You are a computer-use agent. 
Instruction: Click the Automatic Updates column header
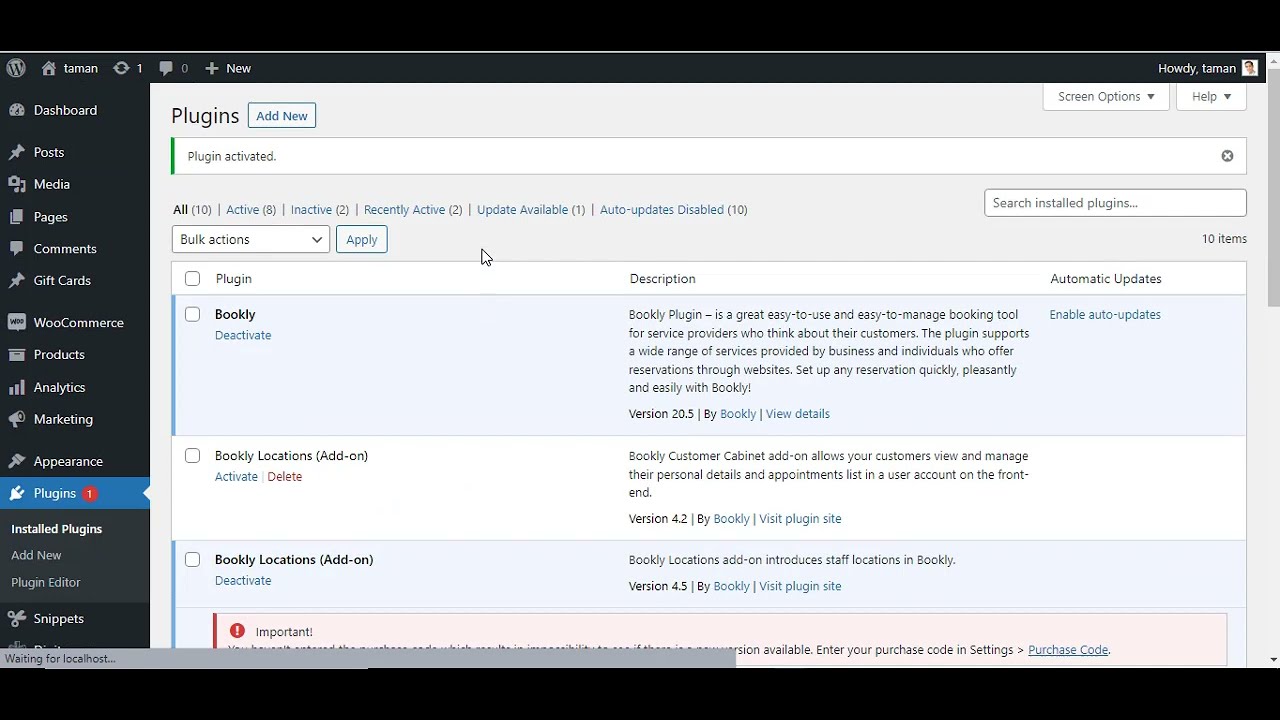coord(1106,279)
